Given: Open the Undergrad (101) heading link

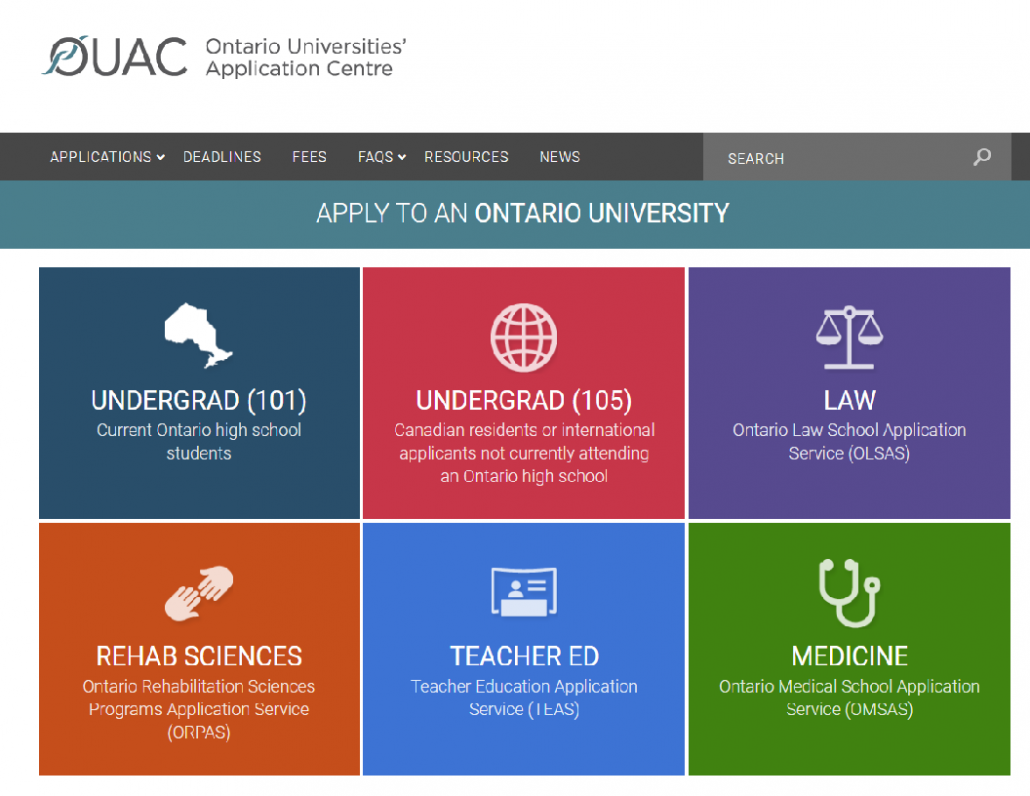Looking at the screenshot, I should coord(198,401).
